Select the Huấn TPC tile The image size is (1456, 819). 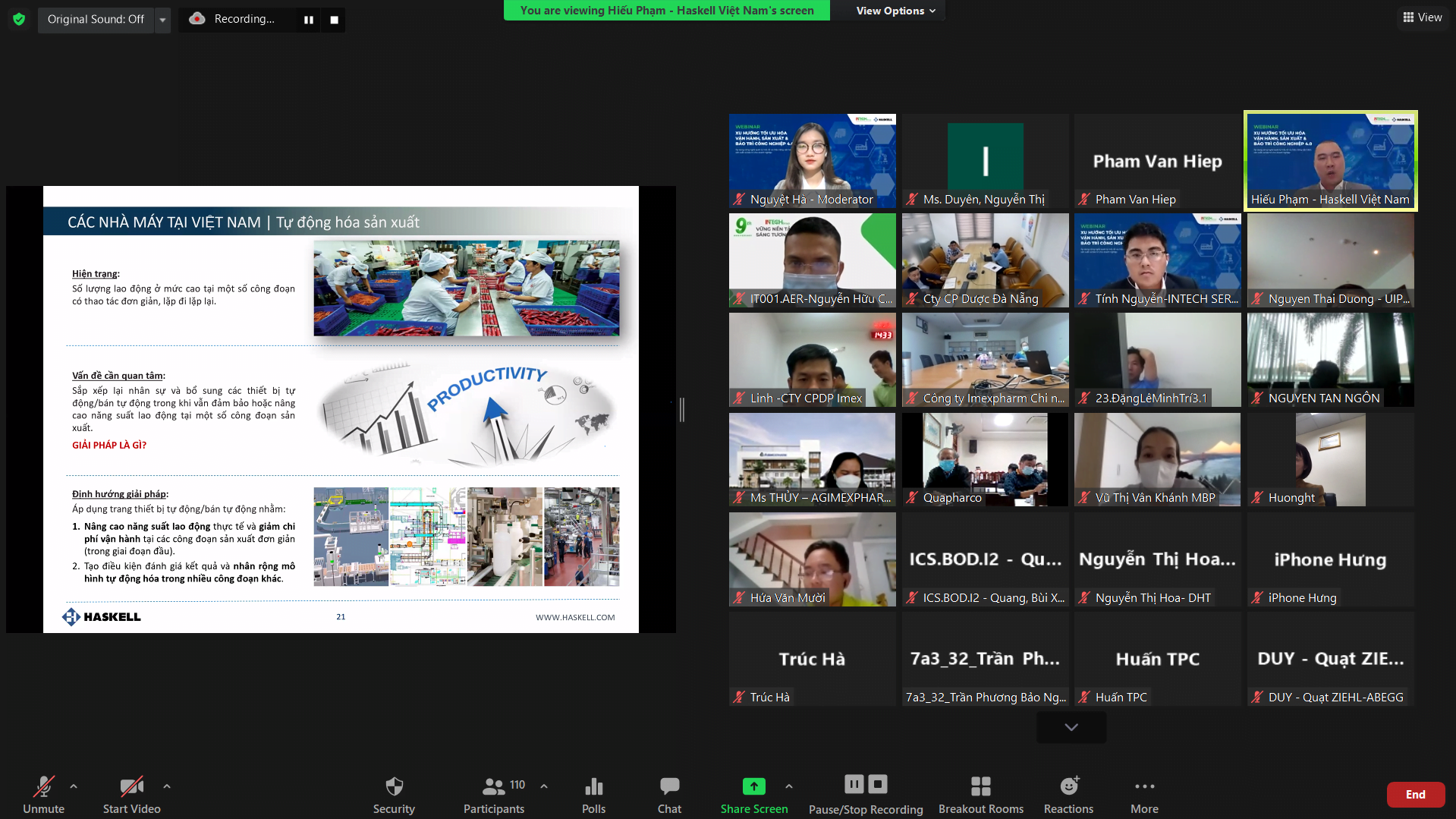(x=1158, y=659)
